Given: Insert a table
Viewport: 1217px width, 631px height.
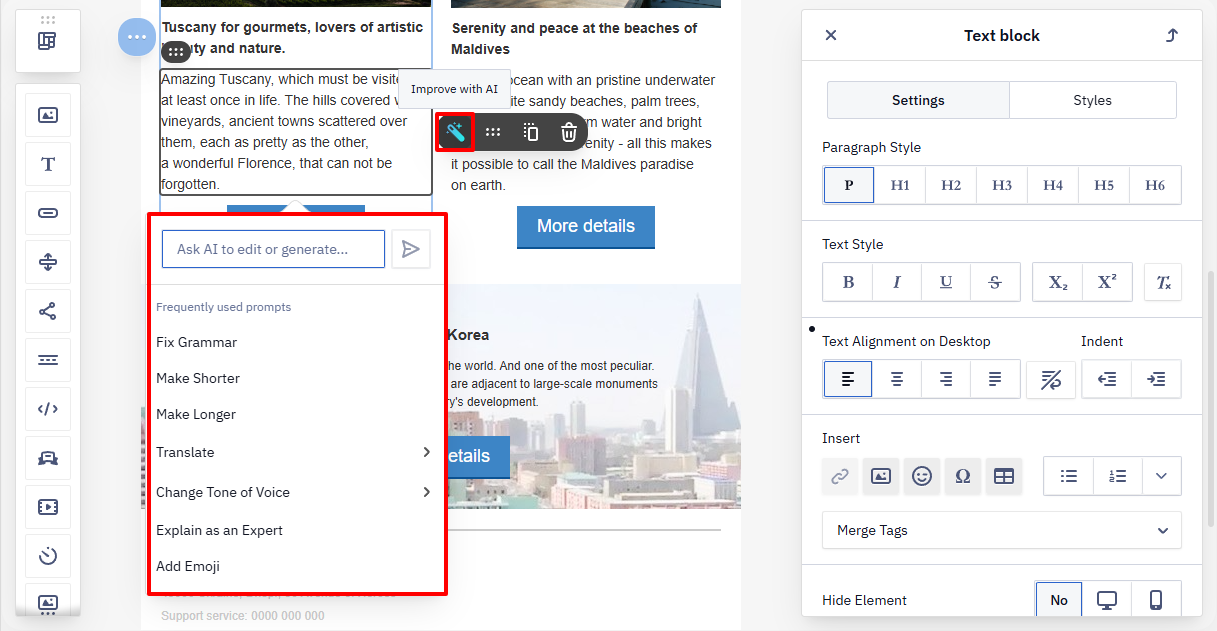Looking at the screenshot, I should pos(1004,476).
